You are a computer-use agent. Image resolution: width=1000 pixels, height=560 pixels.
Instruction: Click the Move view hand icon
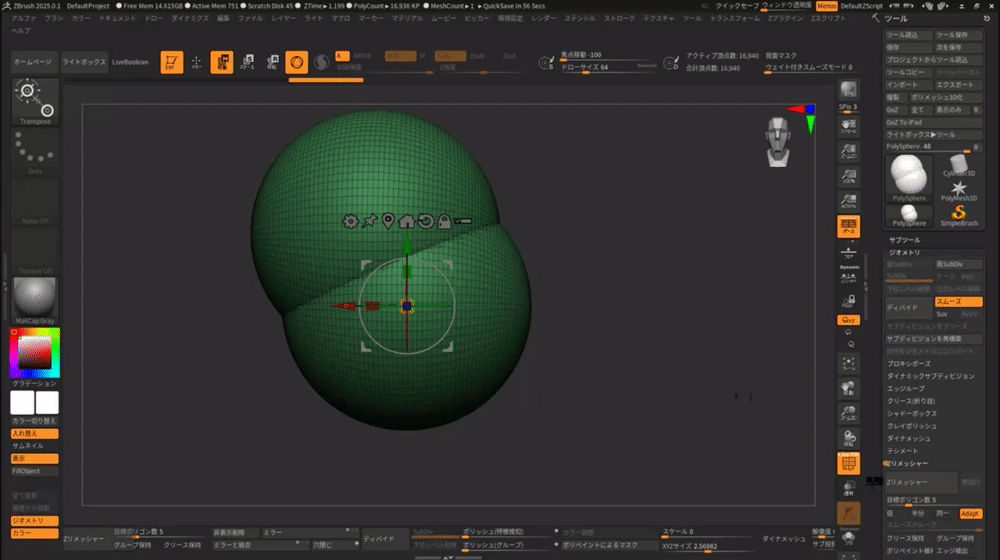[848, 388]
